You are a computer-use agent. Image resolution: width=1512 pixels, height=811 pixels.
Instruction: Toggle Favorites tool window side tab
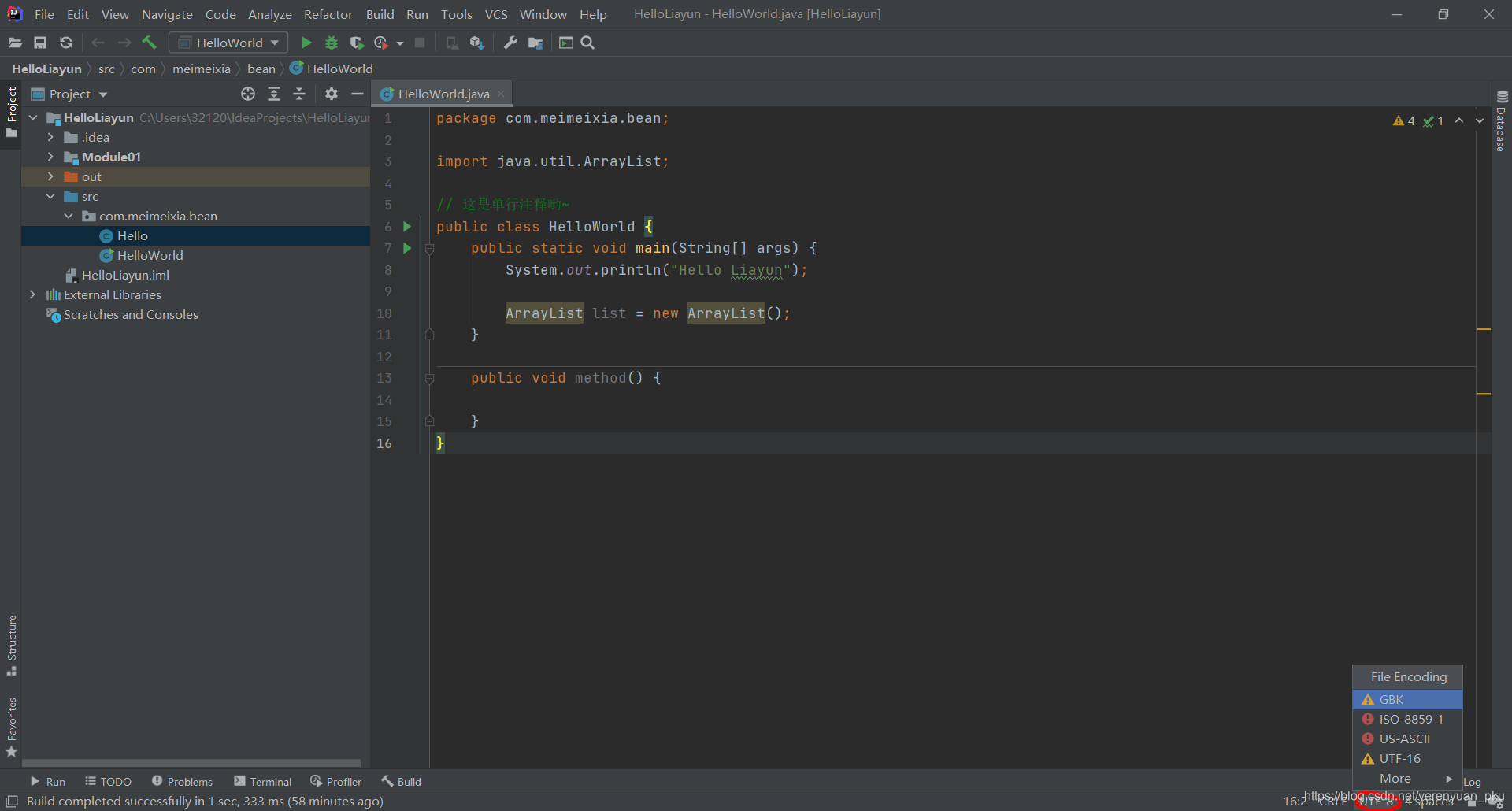[11, 728]
